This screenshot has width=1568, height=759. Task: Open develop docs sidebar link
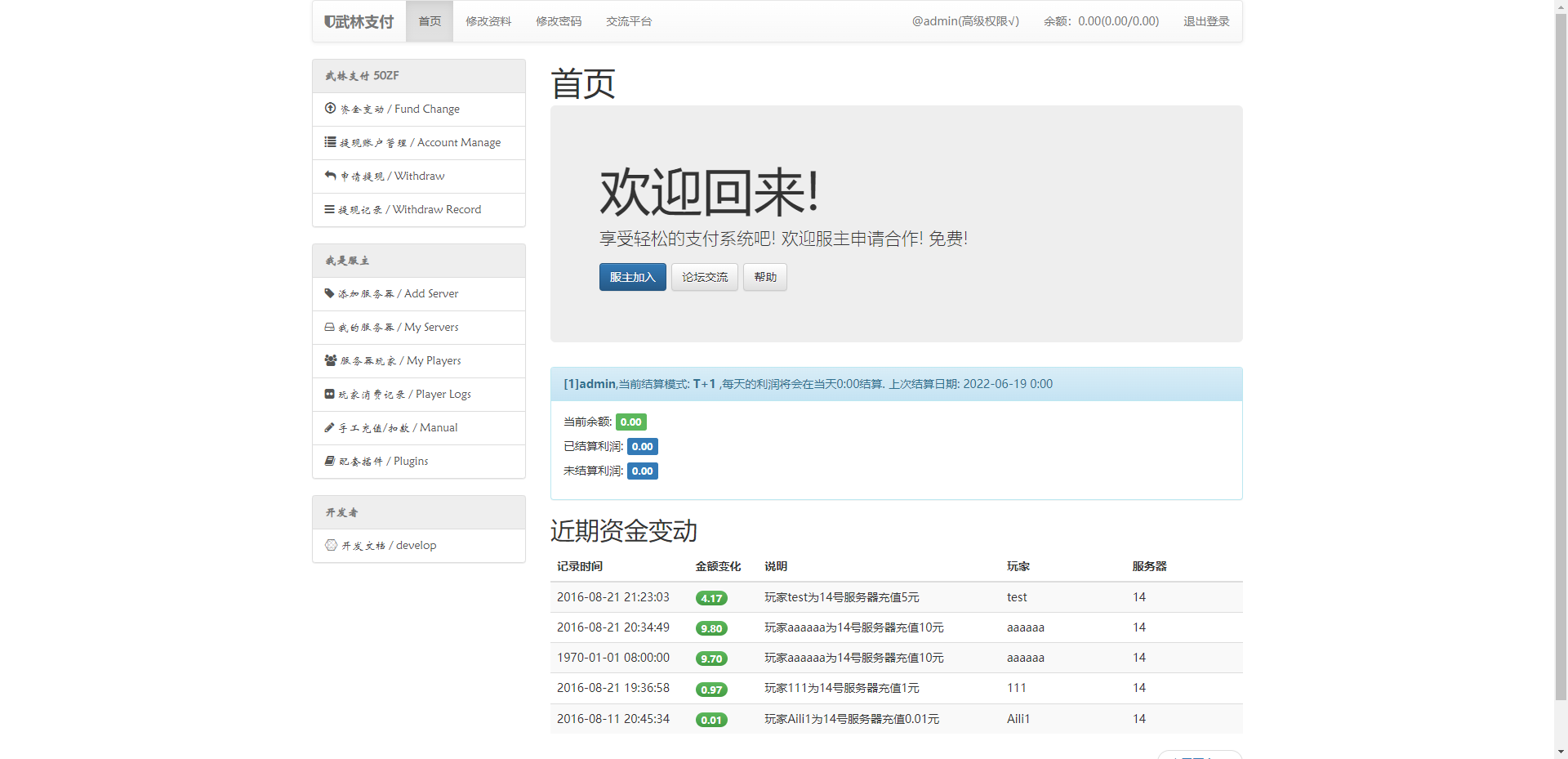[419, 545]
